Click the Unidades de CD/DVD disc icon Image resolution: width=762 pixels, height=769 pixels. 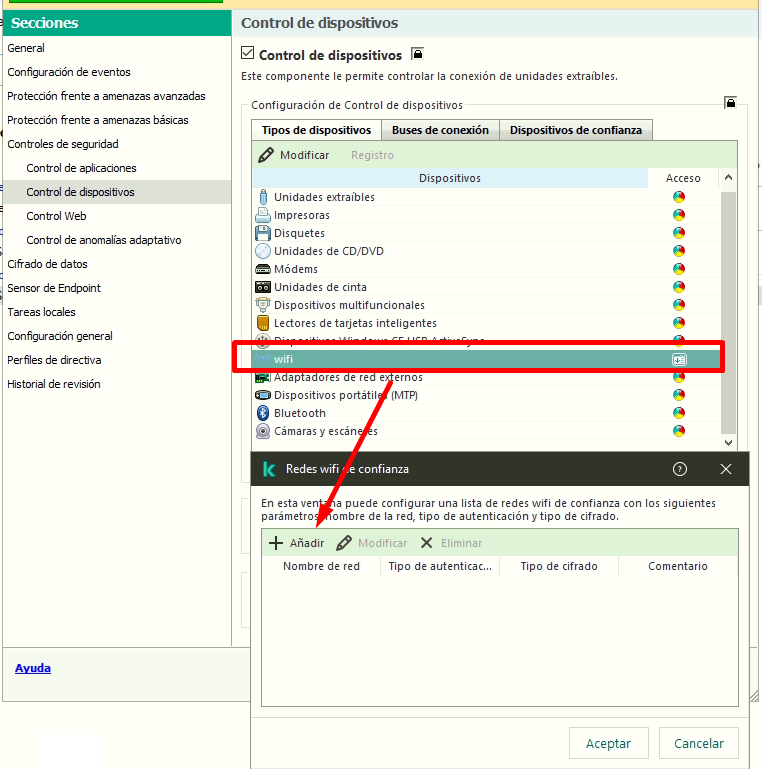tap(263, 251)
